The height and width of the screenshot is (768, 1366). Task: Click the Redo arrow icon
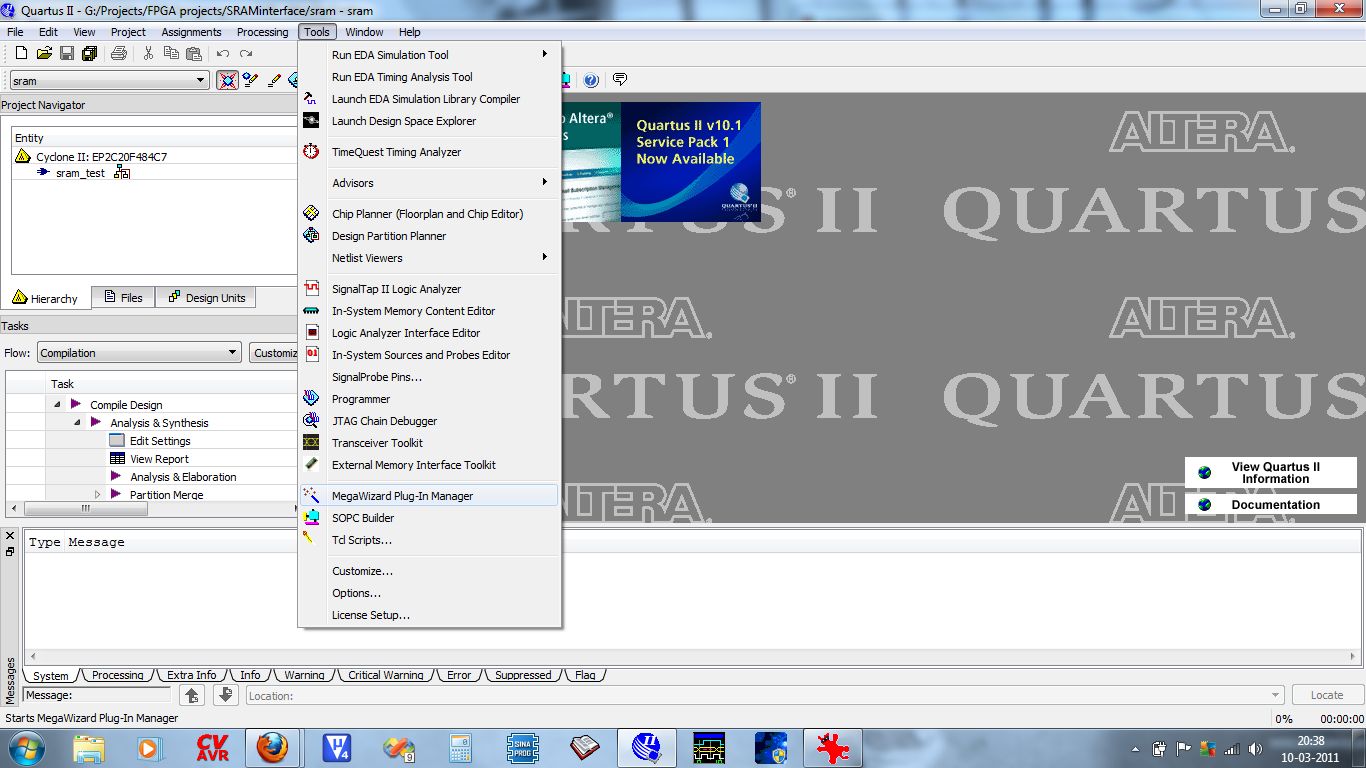[x=244, y=53]
